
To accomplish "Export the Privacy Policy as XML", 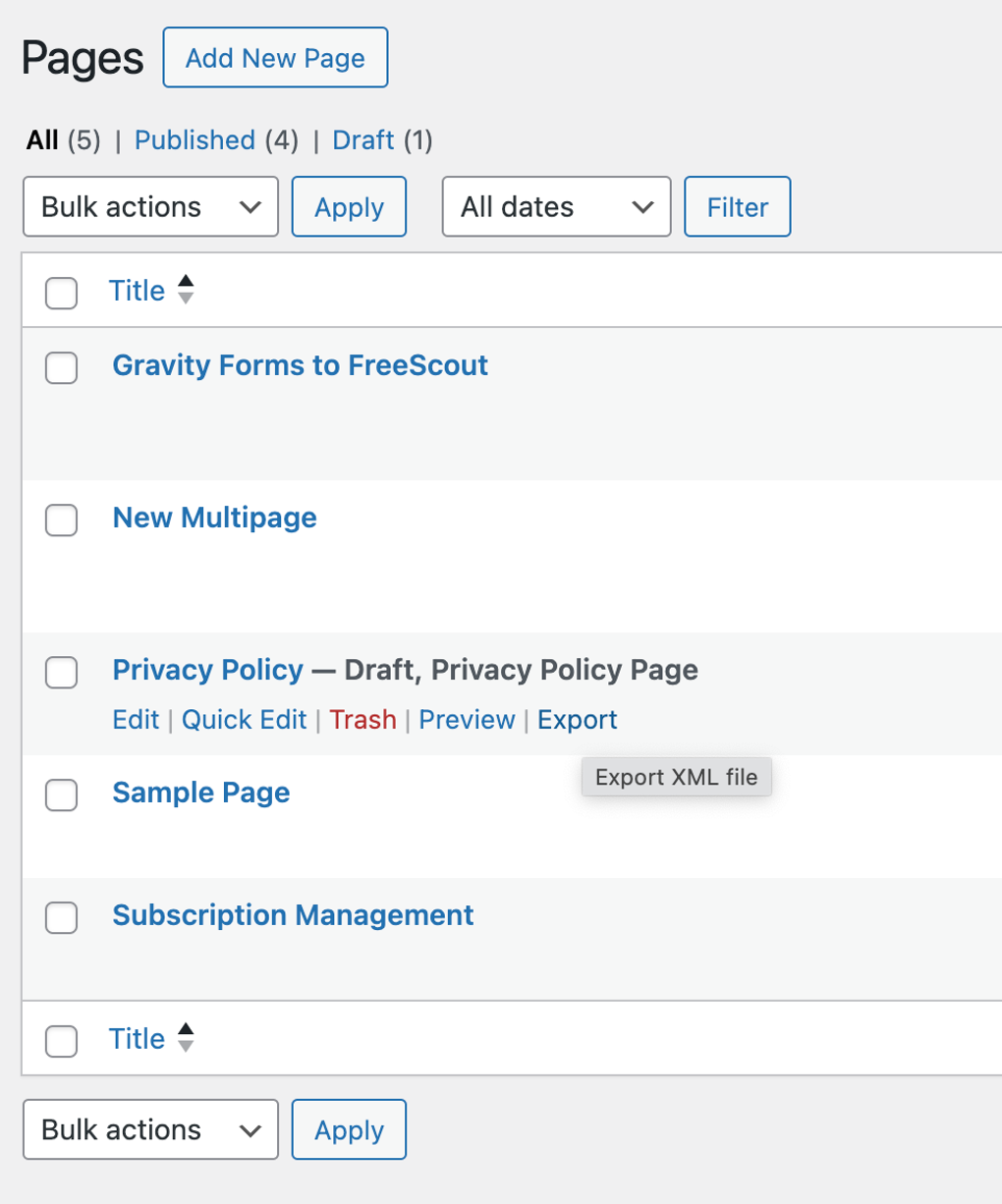I will click(x=577, y=719).
